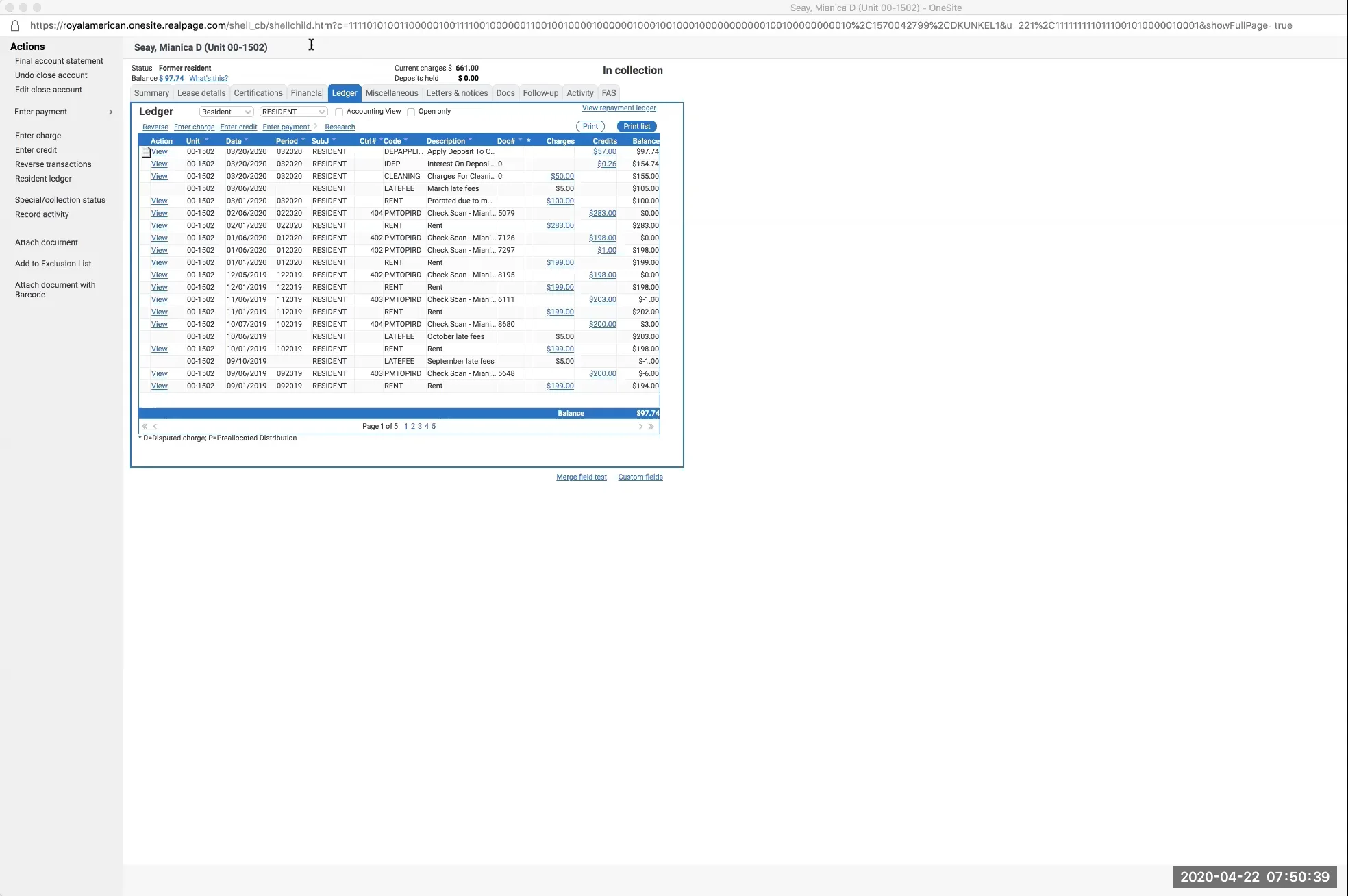This screenshot has width=1348, height=896.
Task: Go to the next page with the right arrow
Action: click(640, 426)
